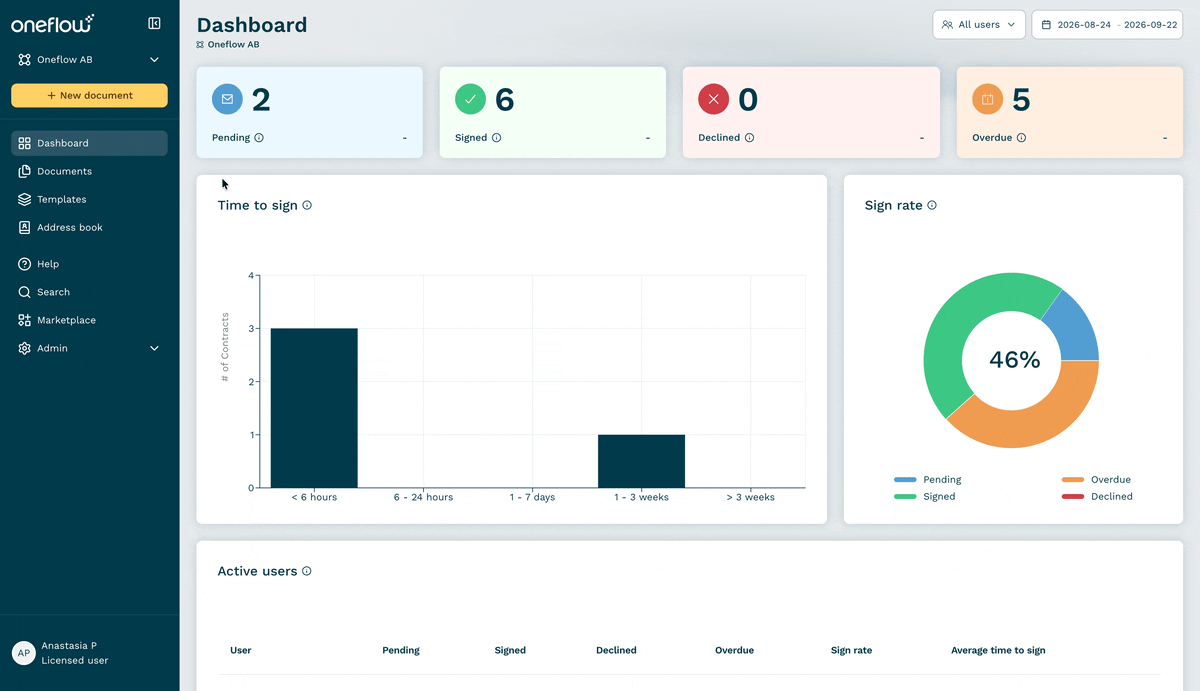Screen dimensions: 1200x691
Task: Click the AP user avatar
Action: 23,653
